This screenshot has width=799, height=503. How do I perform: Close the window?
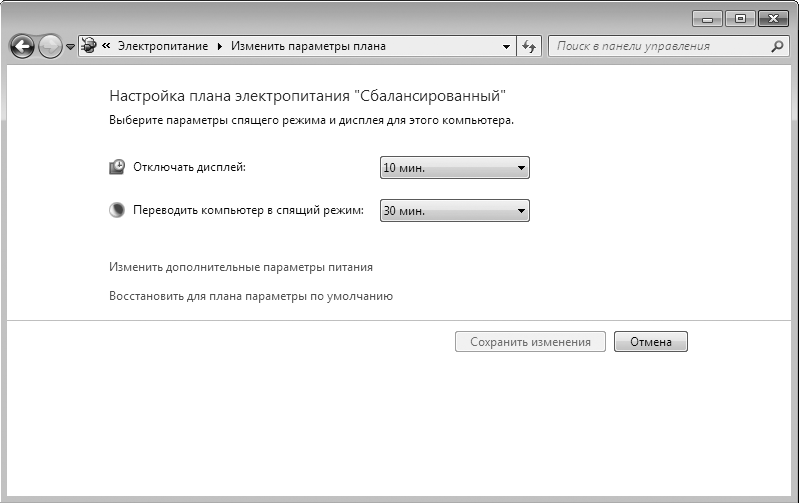point(773,19)
